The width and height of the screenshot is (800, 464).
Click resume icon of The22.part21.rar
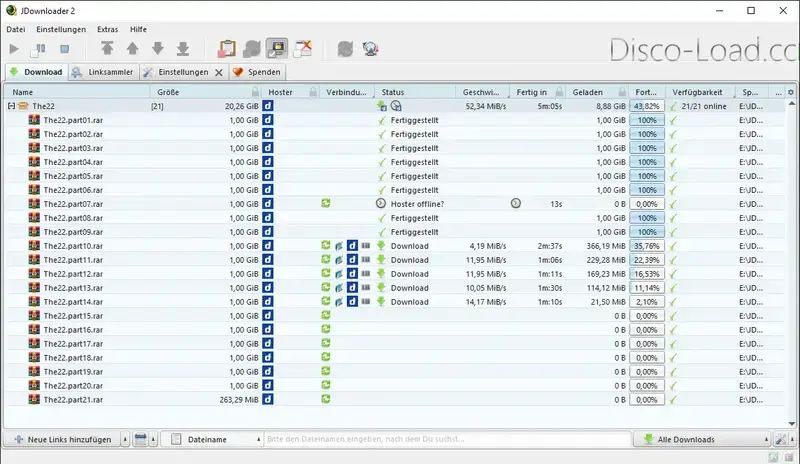pyautogui.click(x=326, y=399)
